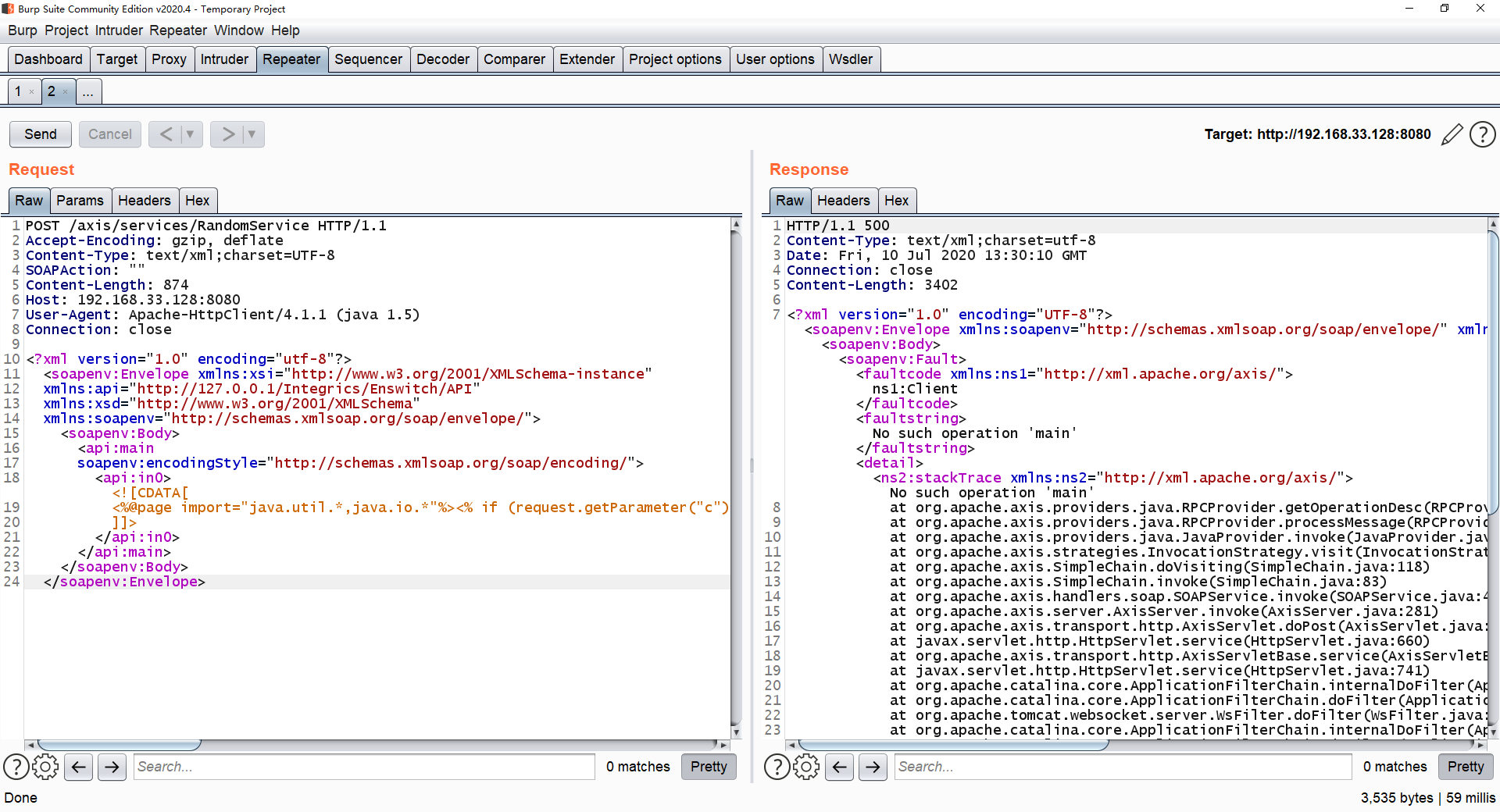Viewport: 1500px width, 812px height.
Task: Open Repeater help question mark icon
Action: tap(1482, 134)
